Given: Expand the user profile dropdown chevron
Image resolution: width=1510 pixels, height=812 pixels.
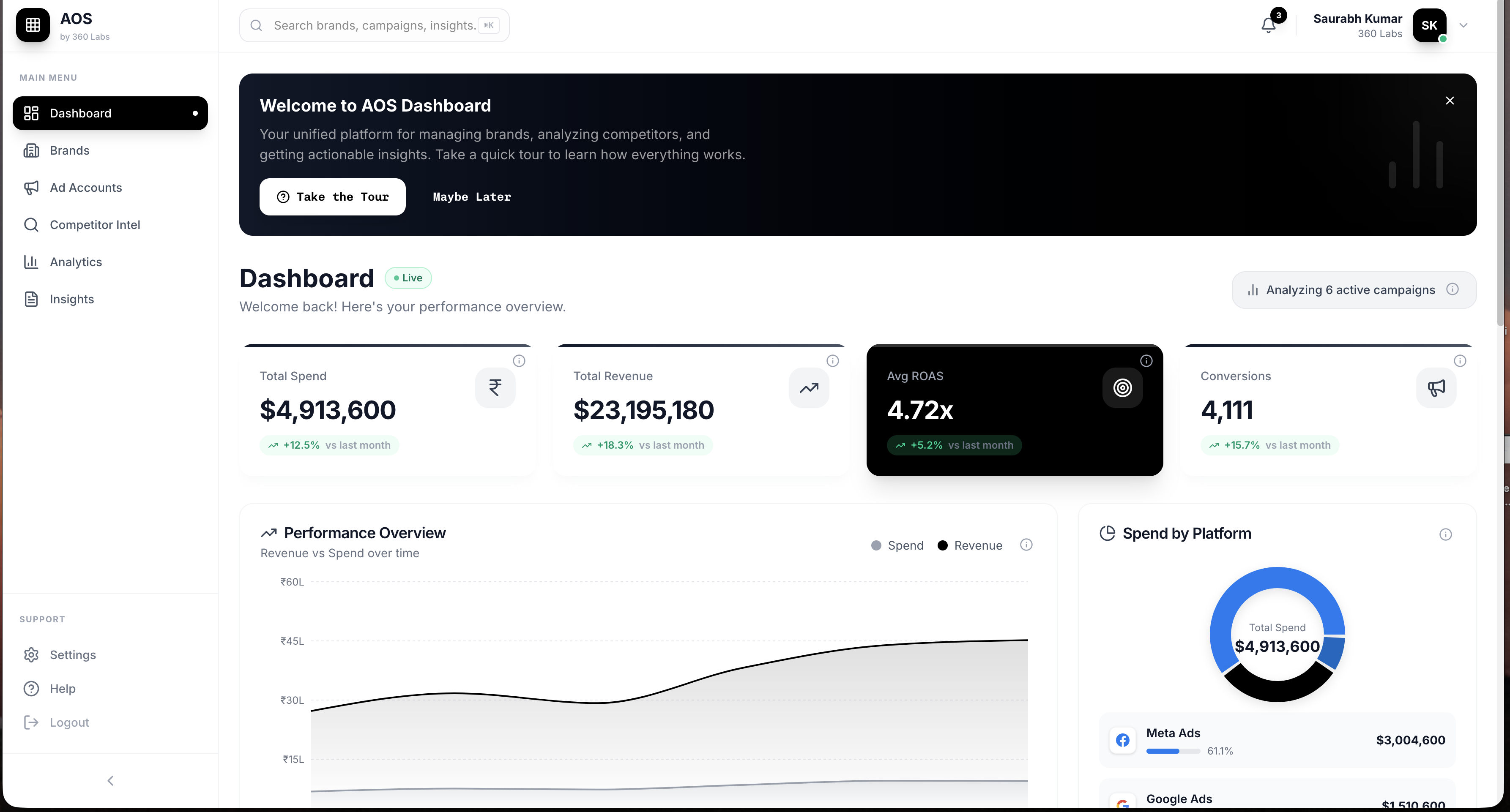Looking at the screenshot, I should (x=1463, y=25).
